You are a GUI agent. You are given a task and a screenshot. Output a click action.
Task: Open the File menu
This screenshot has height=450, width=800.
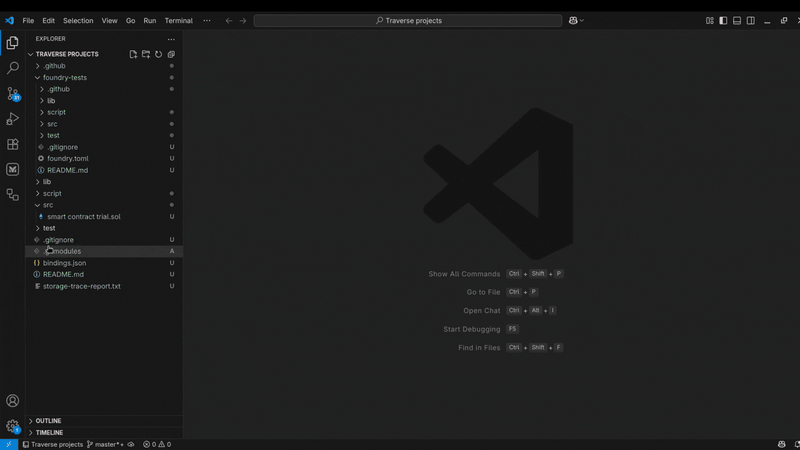tap(28, 20)
